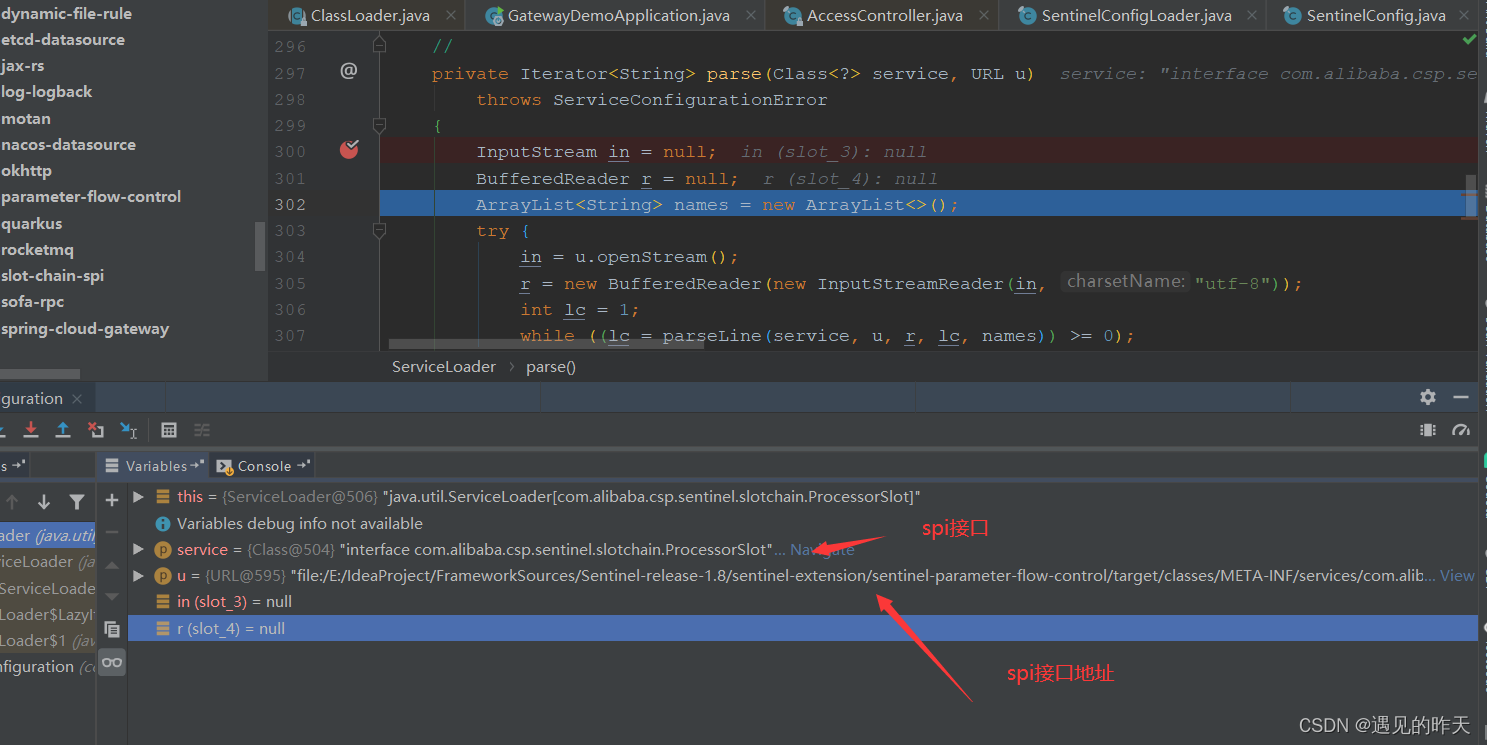Collapse code fold marker at line 296

(x=379, y=45)
